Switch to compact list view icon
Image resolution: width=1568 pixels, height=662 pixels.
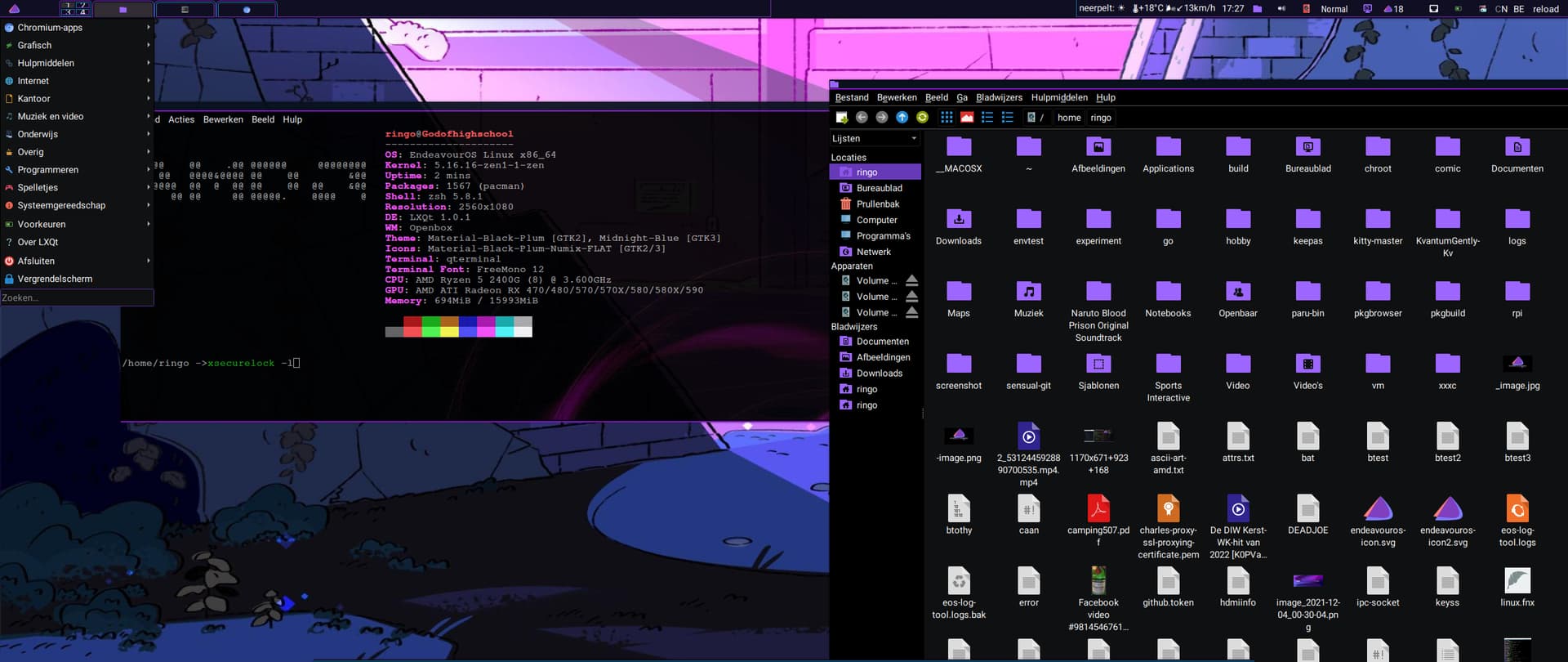coord(987,118)
